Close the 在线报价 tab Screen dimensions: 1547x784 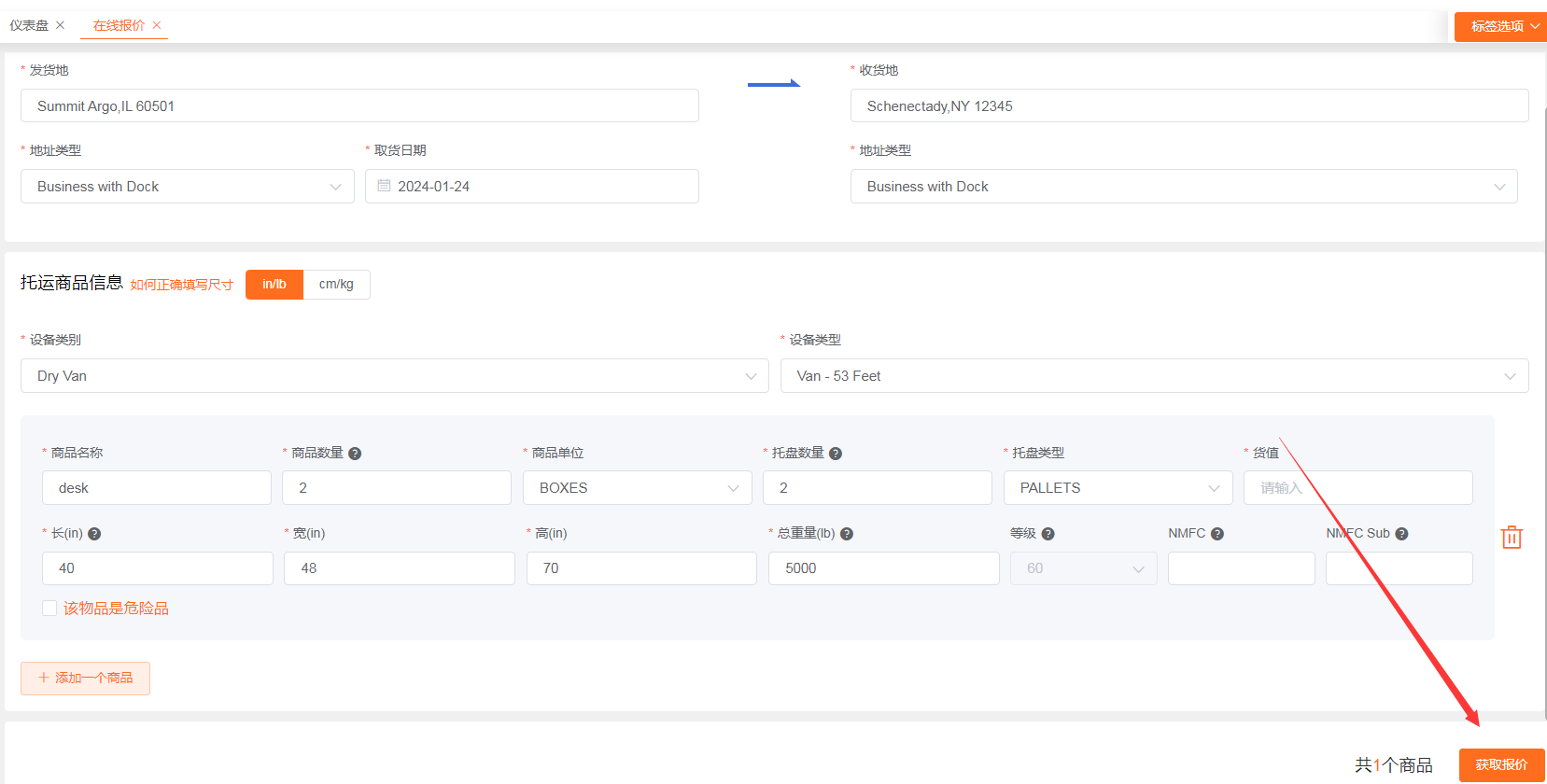[157, 25]
